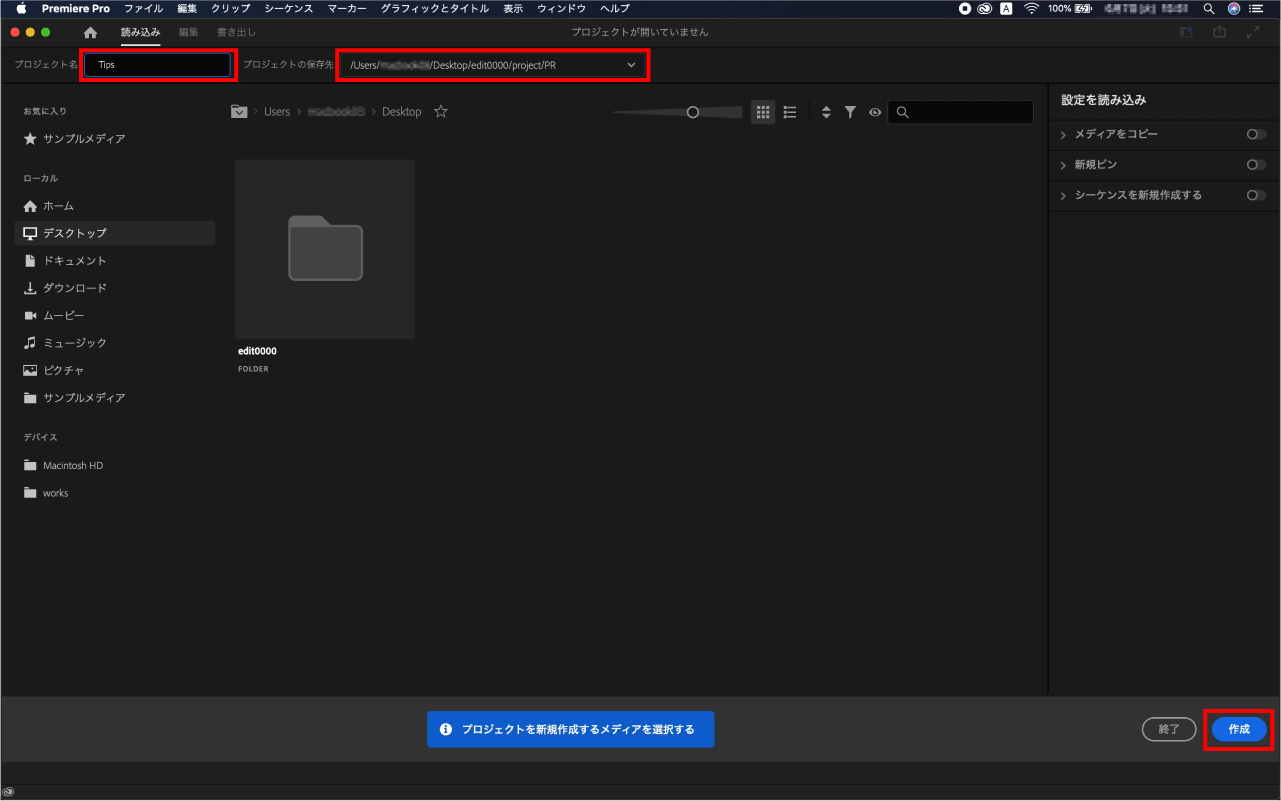Expand the Copy Media section
Viewport: 1281px width, 801px height.
1063,134
